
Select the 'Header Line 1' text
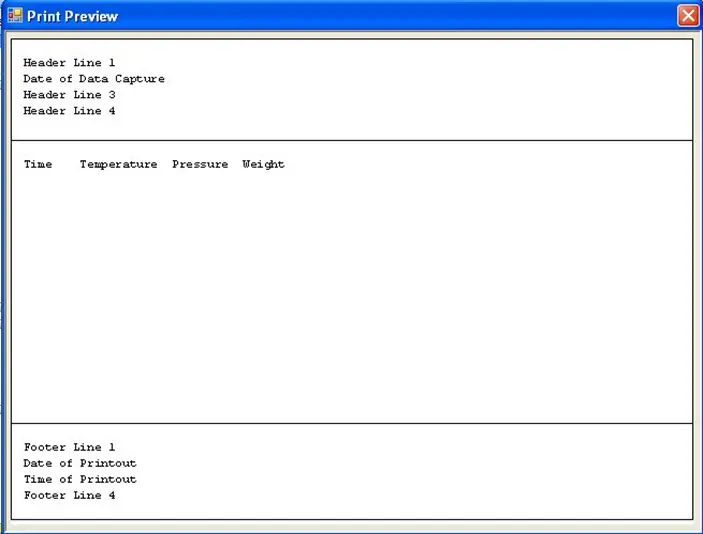[x=69, y=62]
